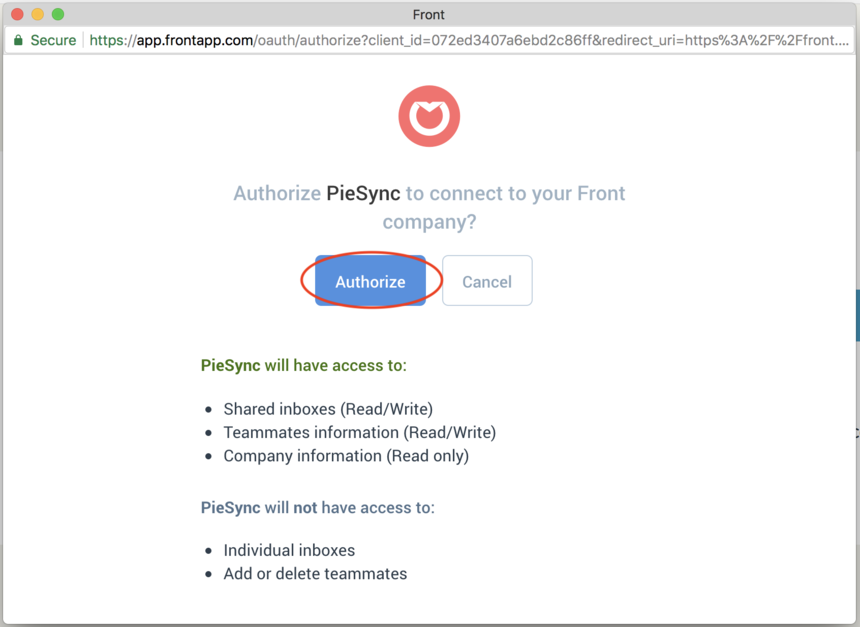Click the bold PieSync name in main heading
Screen dimensions: 860x627
363,193
